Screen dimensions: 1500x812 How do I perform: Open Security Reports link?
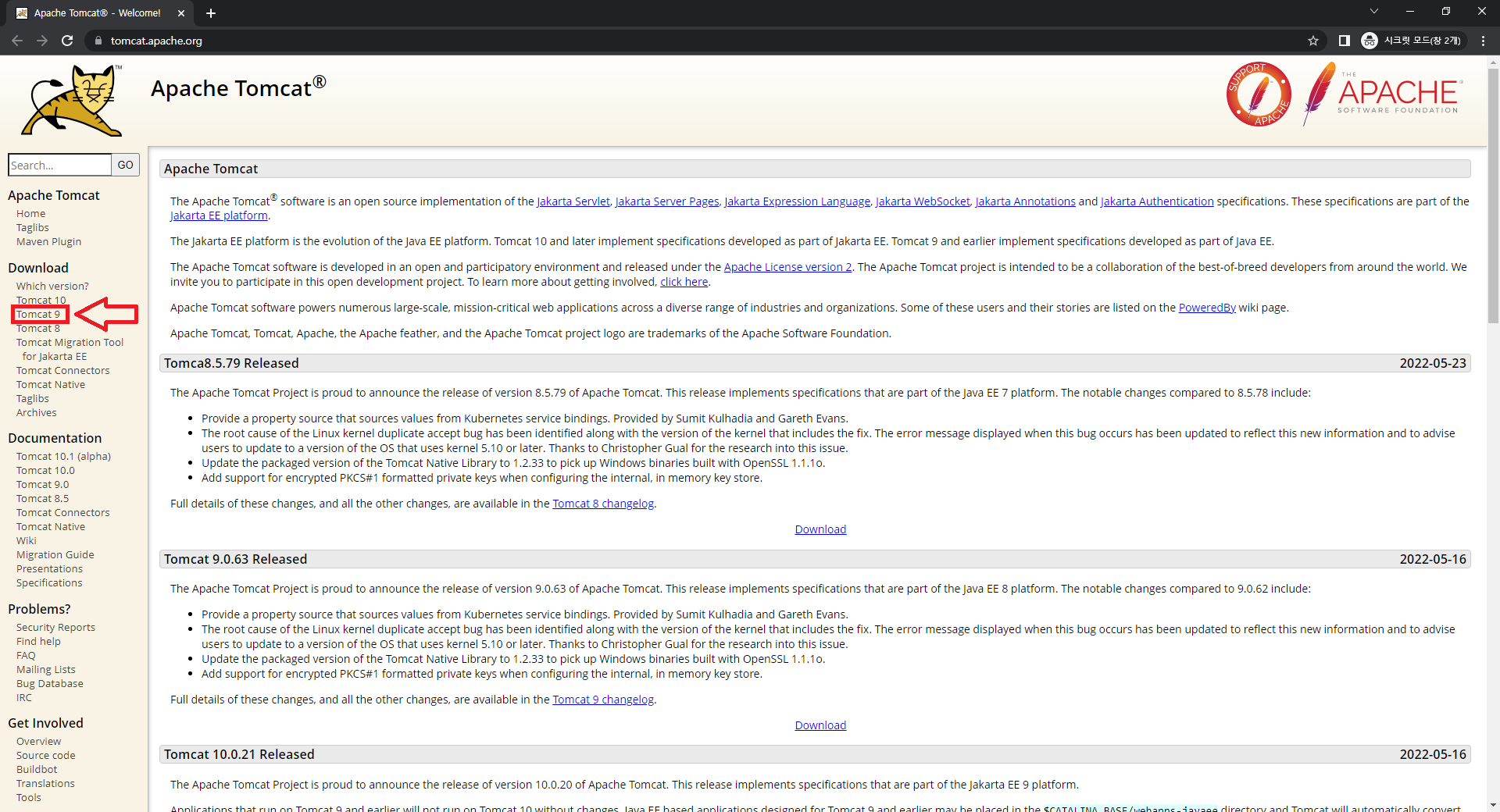click(55, 627)
